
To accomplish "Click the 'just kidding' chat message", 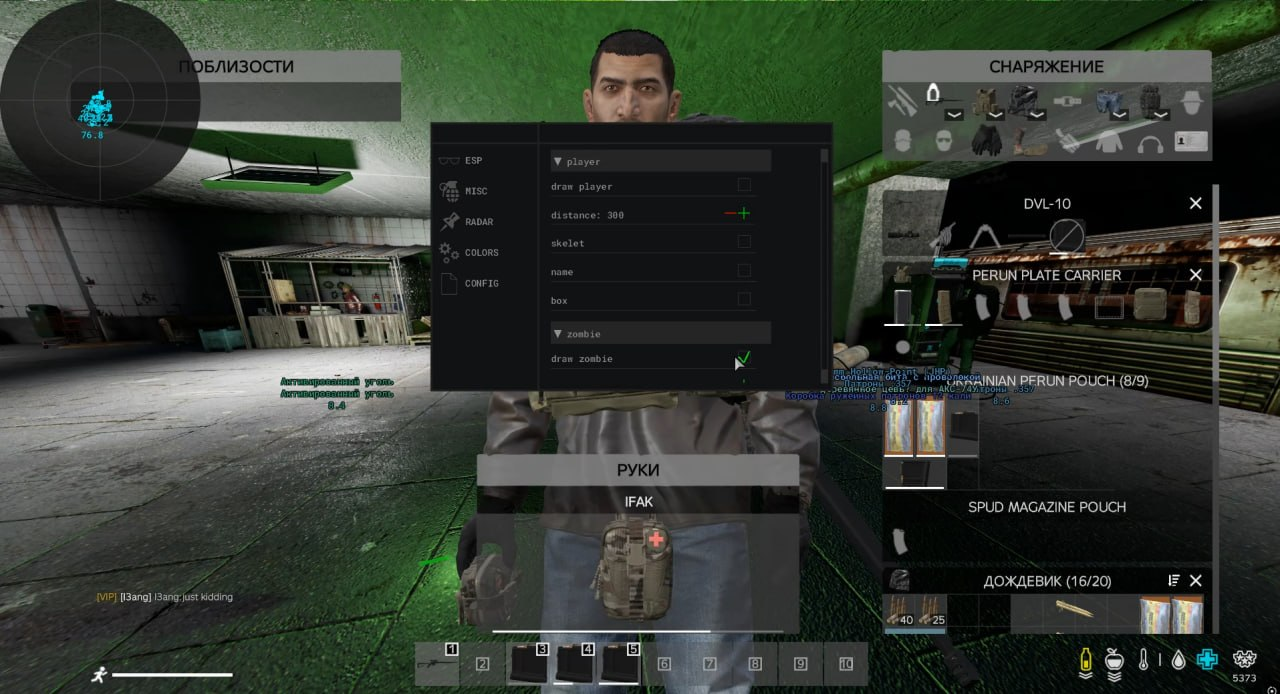I will 194,597.
